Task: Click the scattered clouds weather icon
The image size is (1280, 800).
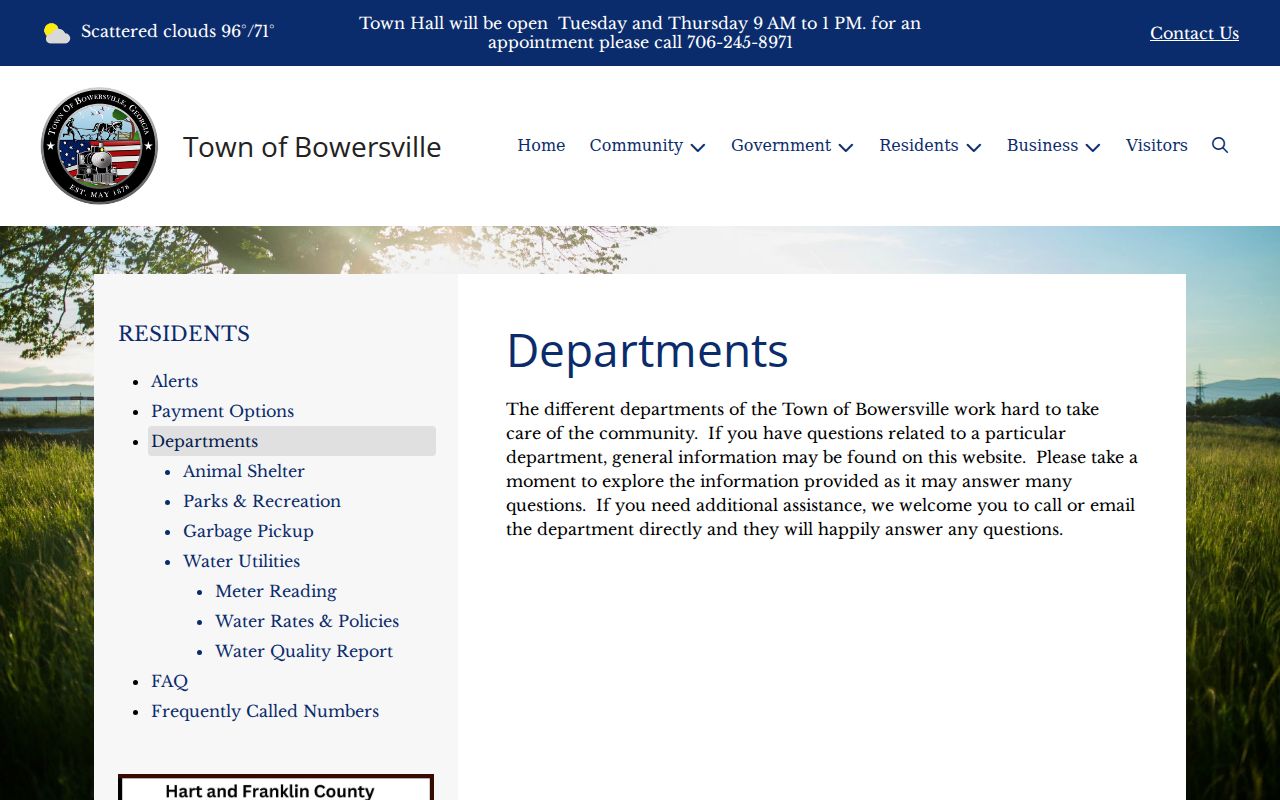Action: pyautogui.click(x=57, y=33)
